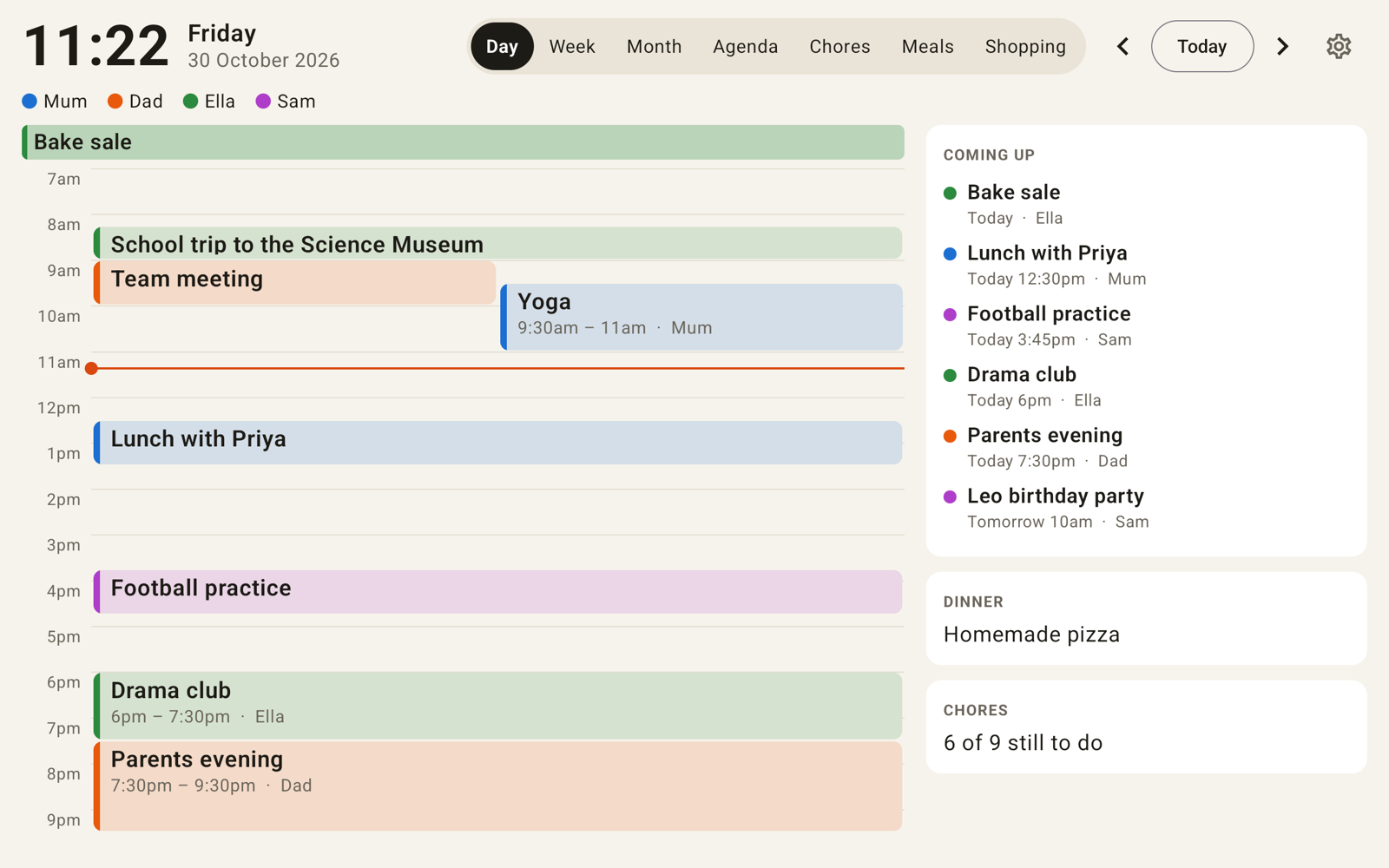Screen dimensions: 1389x868
Task: Open the settings gear icon
Action: point(1338,46)
